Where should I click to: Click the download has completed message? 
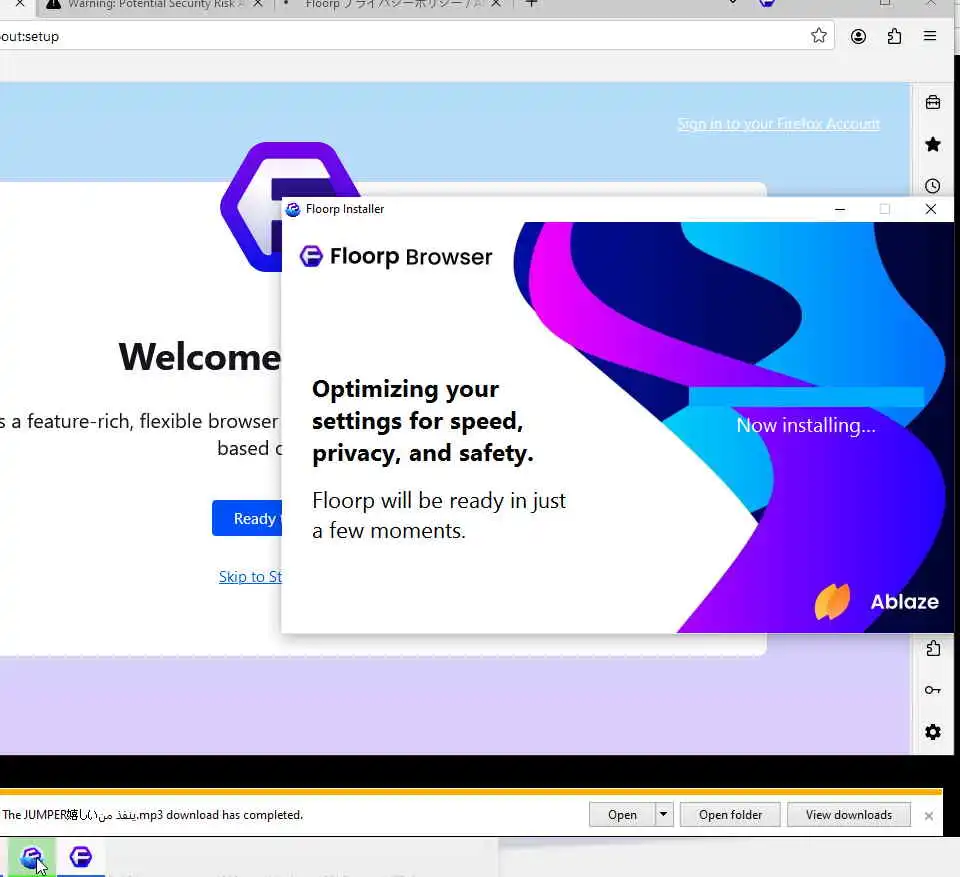click(152, 815)
